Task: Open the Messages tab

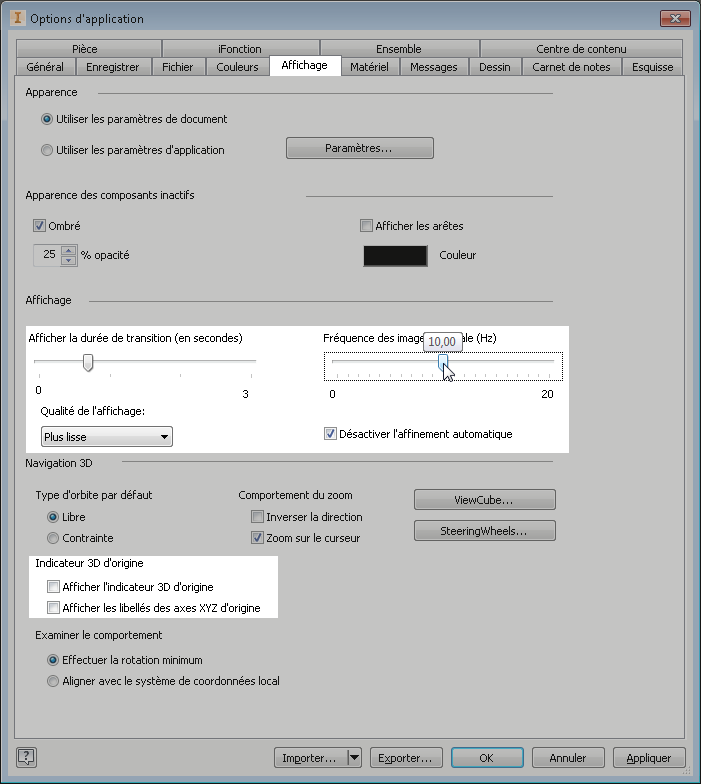Action: tap(434, 66)
